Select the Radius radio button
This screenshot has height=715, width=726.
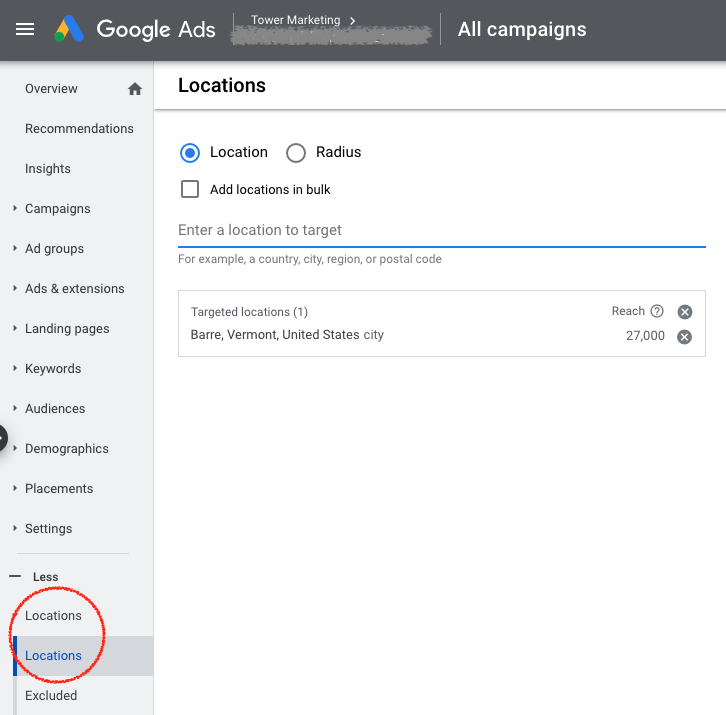coord(296,153)
